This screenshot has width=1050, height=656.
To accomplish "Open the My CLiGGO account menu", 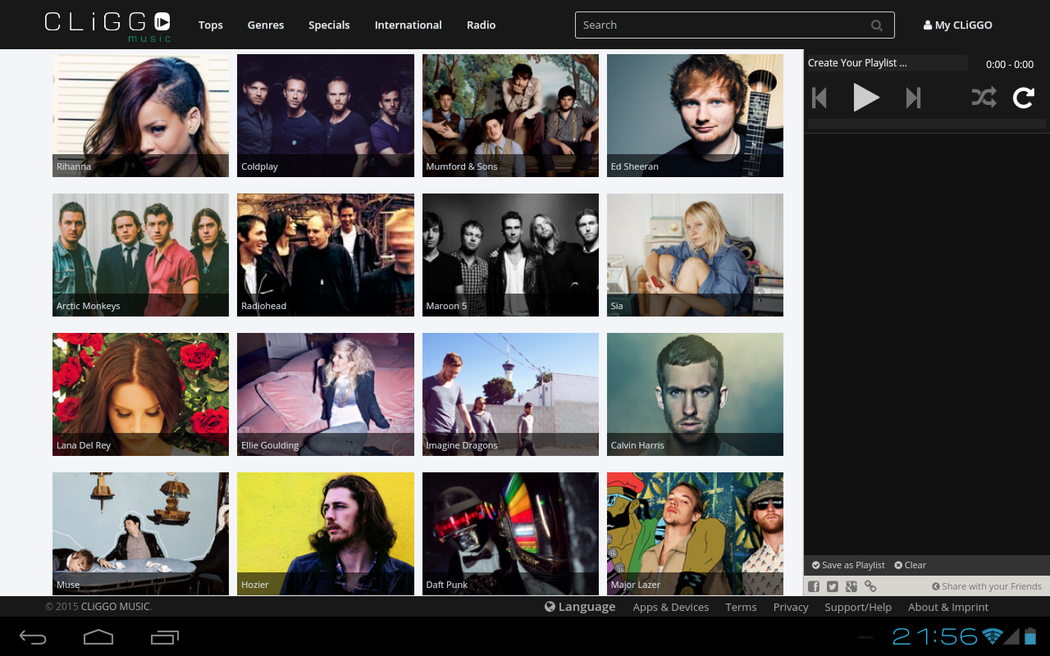I will pyautogui.click(x=957, y=25).
